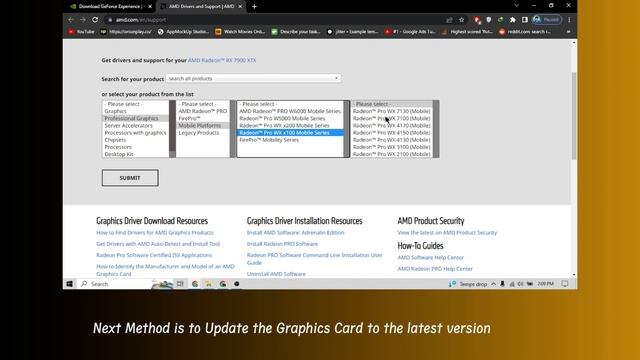The width and height of the screenshot is (640, 360).
Task: Click the tab search chevron in title bar
Action: pyautogui.click(x=516, y=6)
